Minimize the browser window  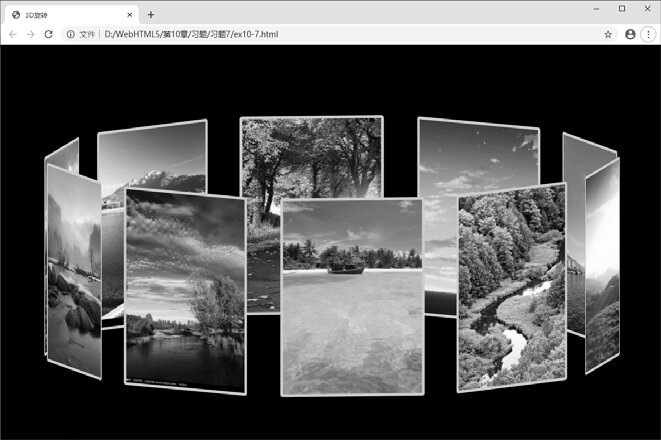coord(596,9)
